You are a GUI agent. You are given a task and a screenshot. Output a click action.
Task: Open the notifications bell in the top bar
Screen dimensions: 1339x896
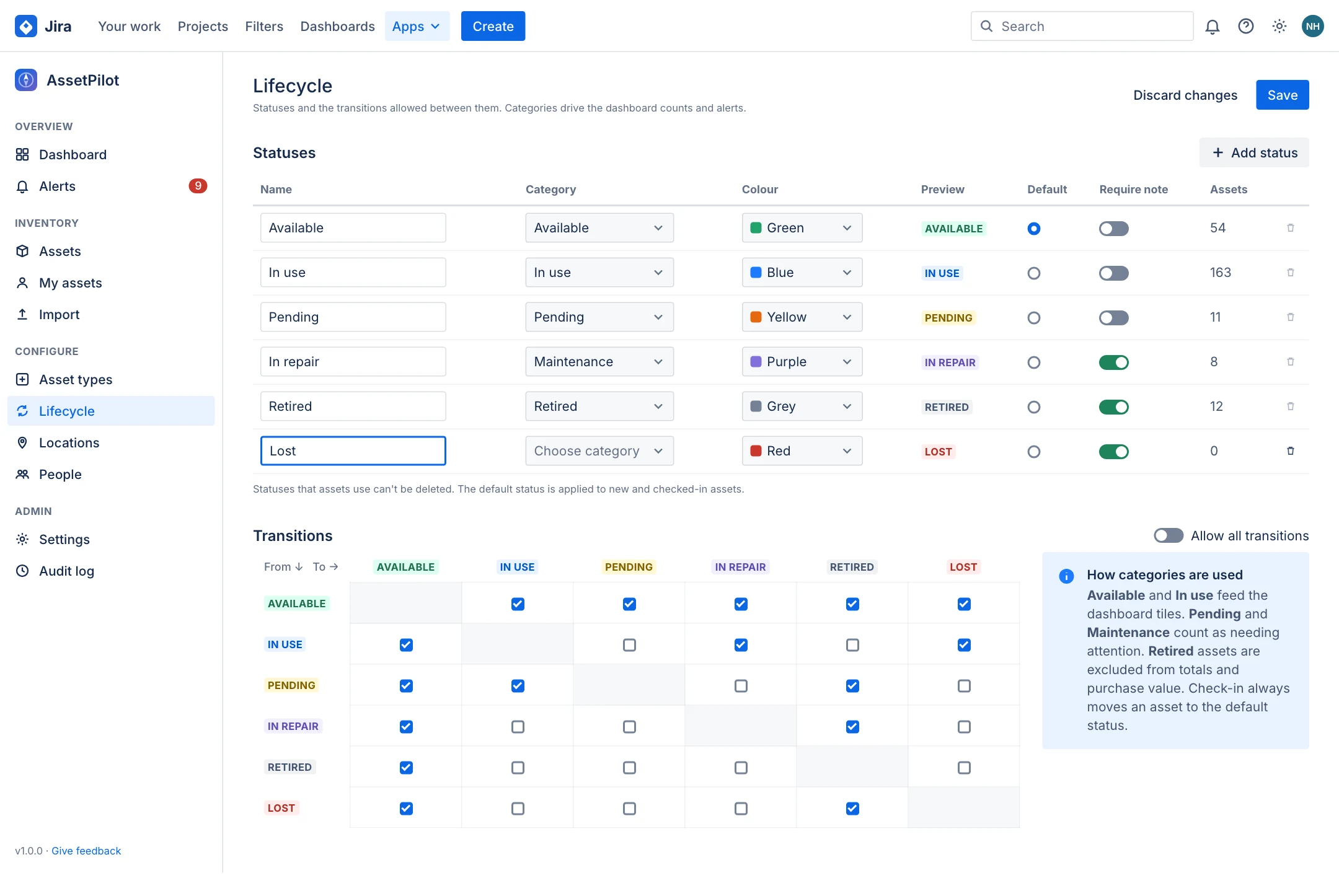click(1213, 26)
